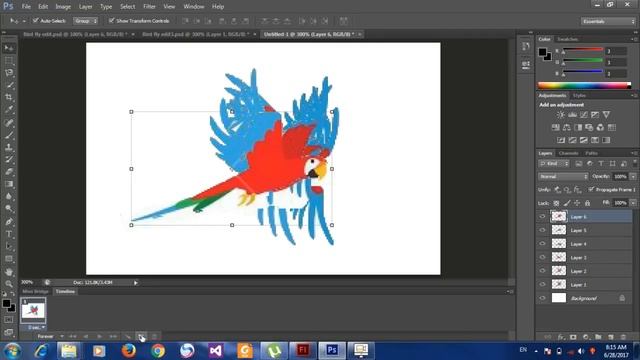Screen dimensions: 640x360
Task: Open the Image menu
Action: click(x=63, y=7)
